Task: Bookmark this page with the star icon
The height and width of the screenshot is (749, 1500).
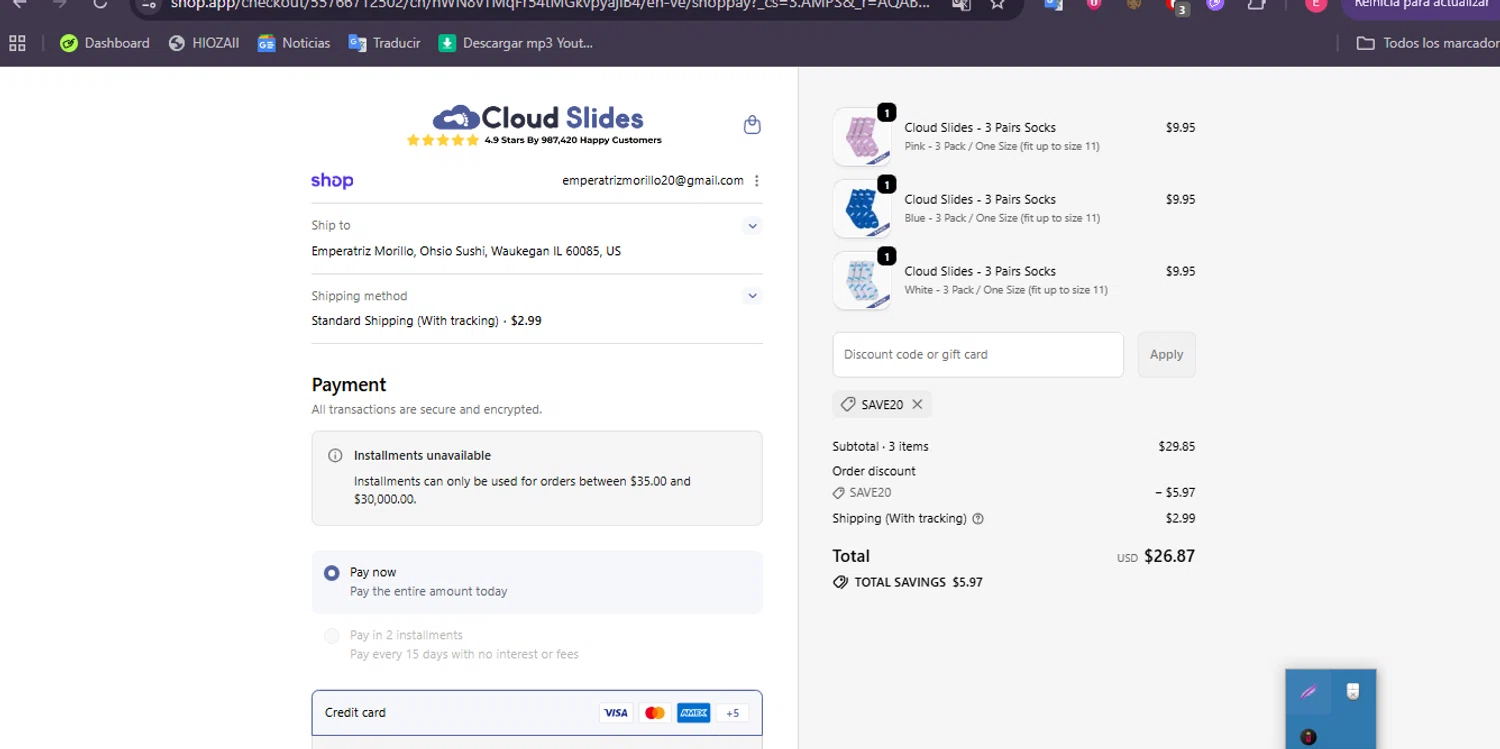Action: (997, 4)
